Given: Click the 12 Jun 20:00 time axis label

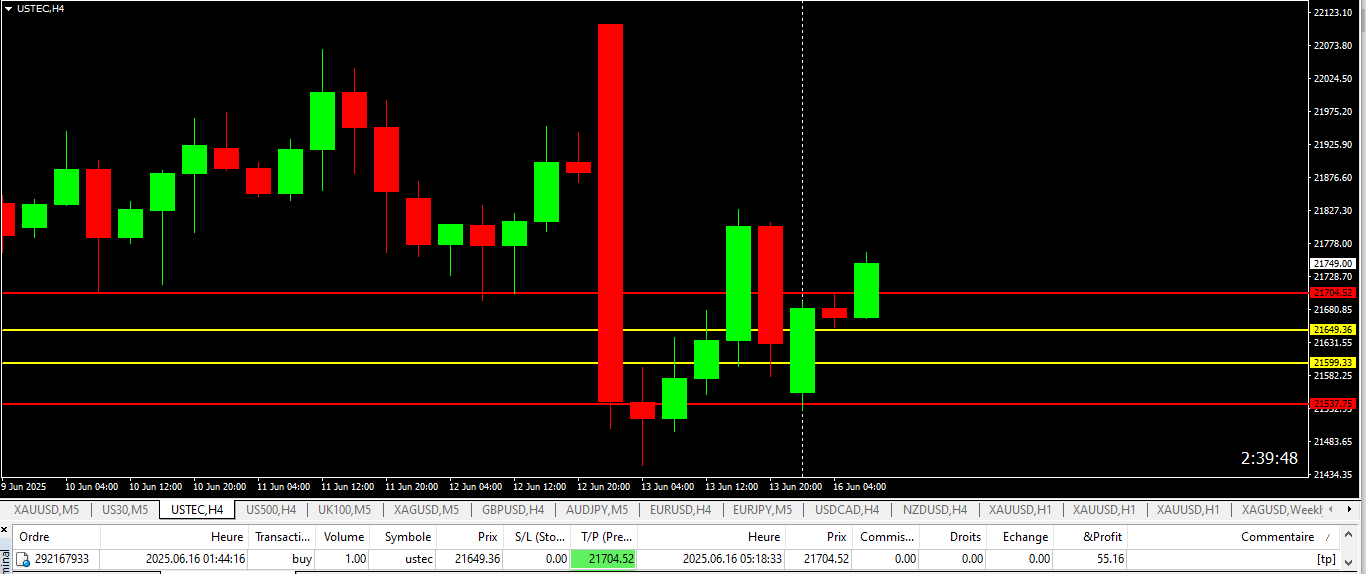Looking at the screenshot, I should pyautogui.click(x=603, y=487).
